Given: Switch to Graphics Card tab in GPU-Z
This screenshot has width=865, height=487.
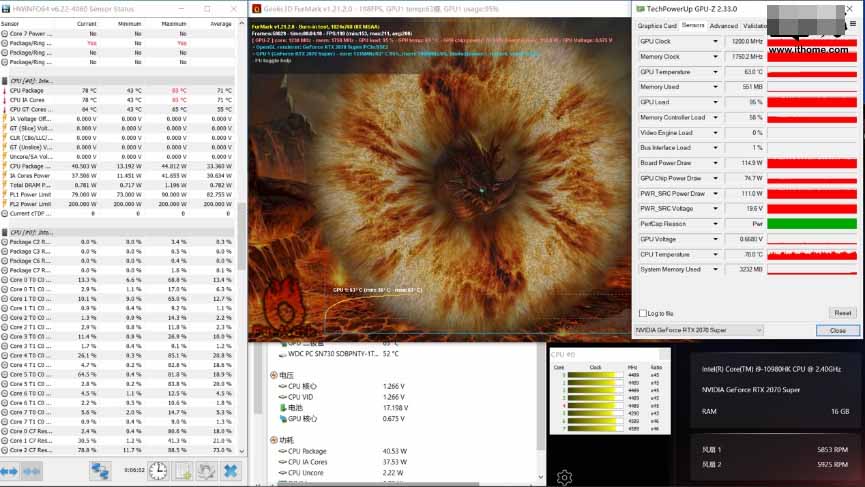Looking at the screenshot, I should pos(656,26).
